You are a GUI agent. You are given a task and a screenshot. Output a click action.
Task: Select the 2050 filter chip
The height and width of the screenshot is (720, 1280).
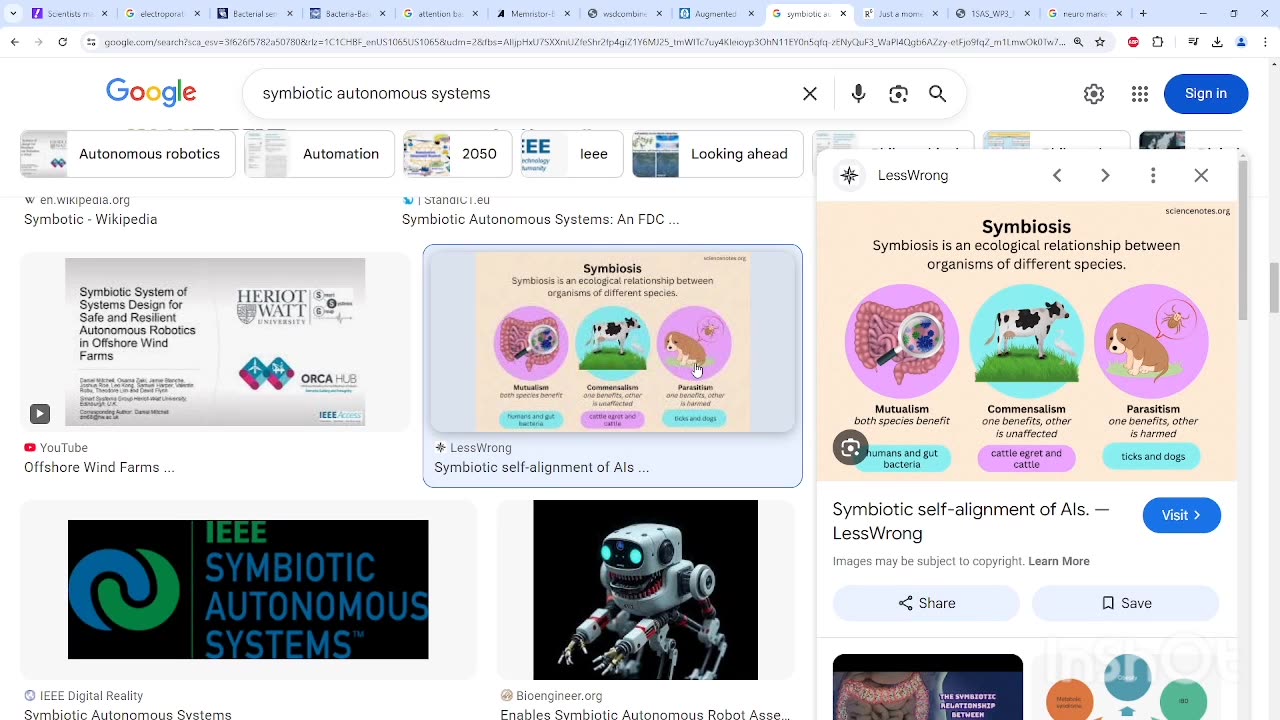[x=458, y=154]
